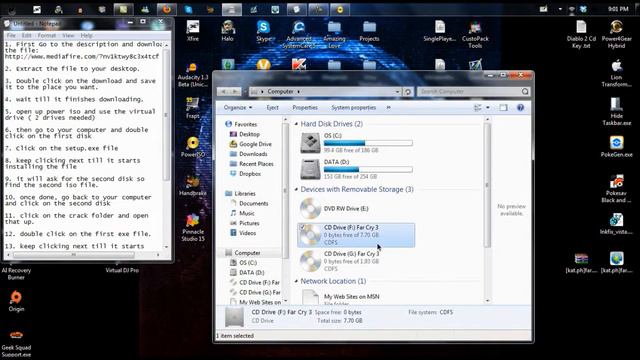Toggle the preview pane button in Explorer toolbar
Screen dimensions: 640x360
(503, 107)
